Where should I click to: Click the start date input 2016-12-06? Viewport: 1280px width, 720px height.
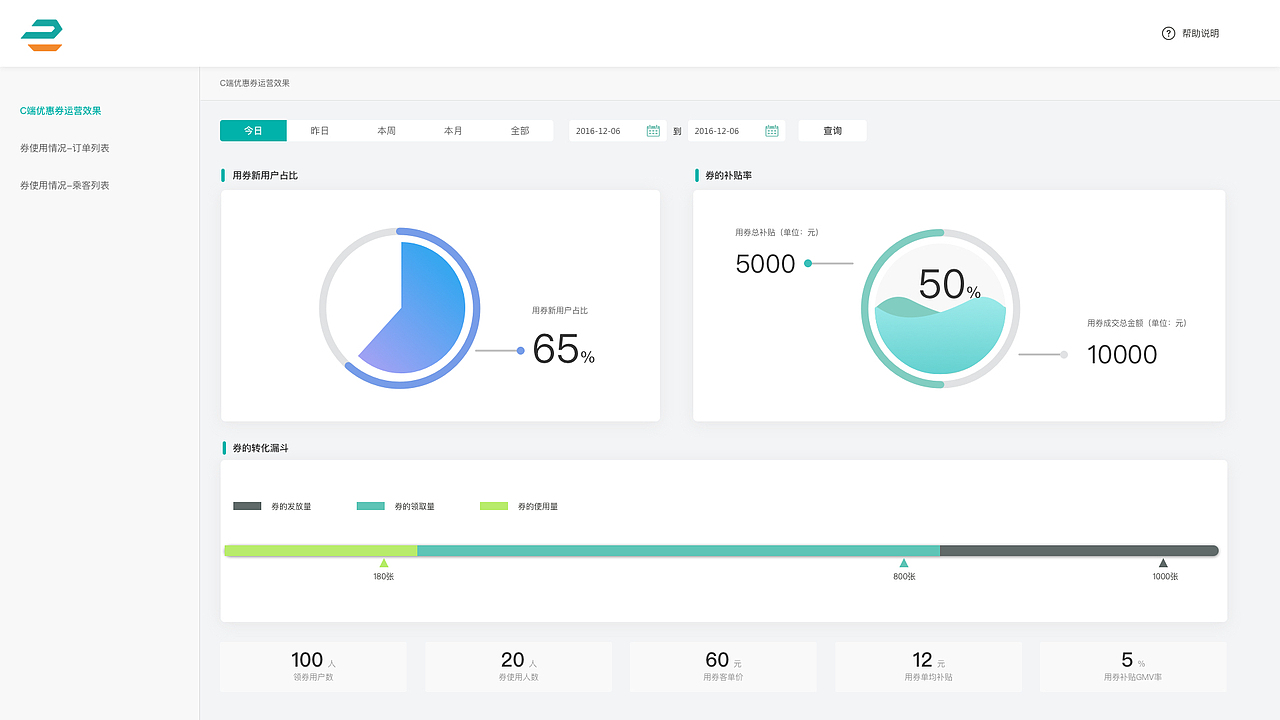(617, 131)
